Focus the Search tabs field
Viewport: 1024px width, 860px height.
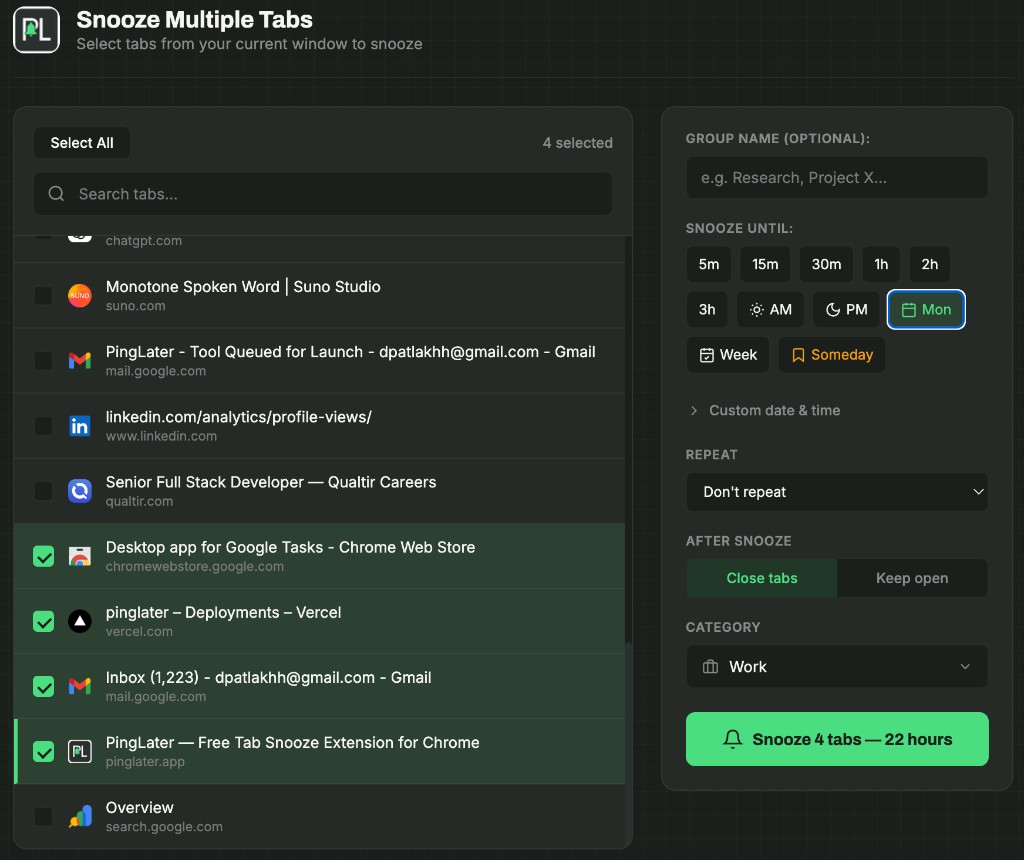click(x=323, y=193)
